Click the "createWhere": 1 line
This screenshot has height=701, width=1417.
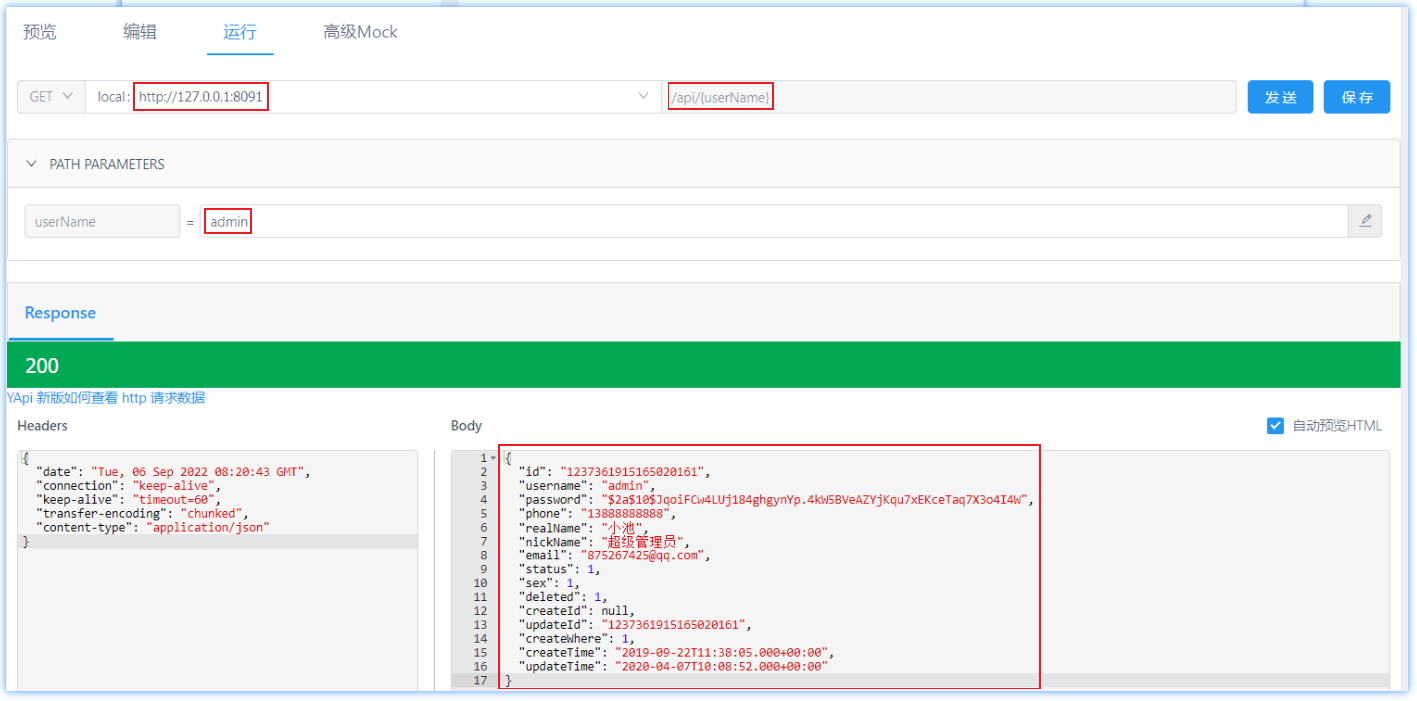pyautogui.click(x=577, y=639)
